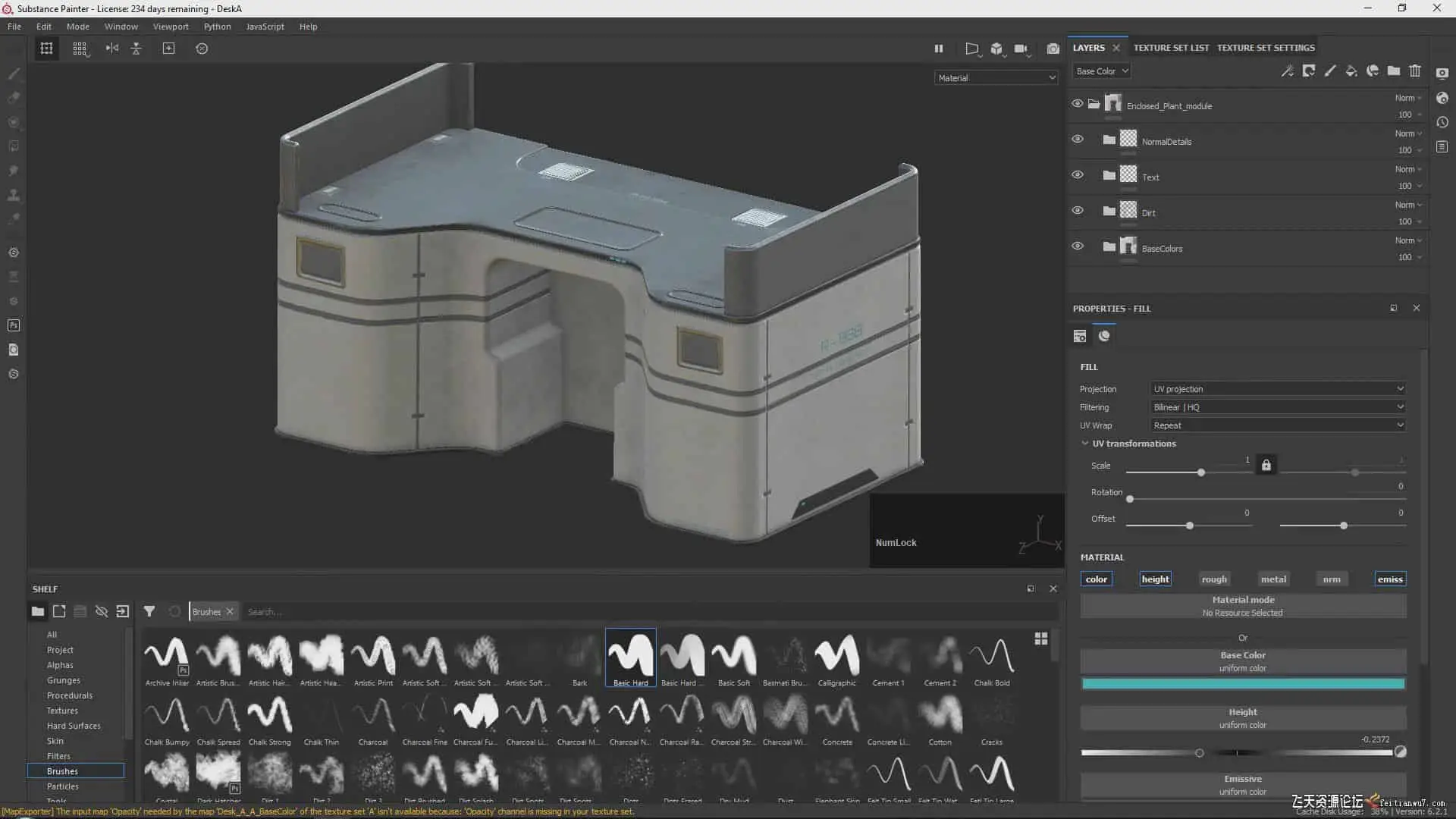The width and height of the screenshot is (1456, 819).
Task: Open the Base Color channel dropdown
Action: [x=1102, y=71]
